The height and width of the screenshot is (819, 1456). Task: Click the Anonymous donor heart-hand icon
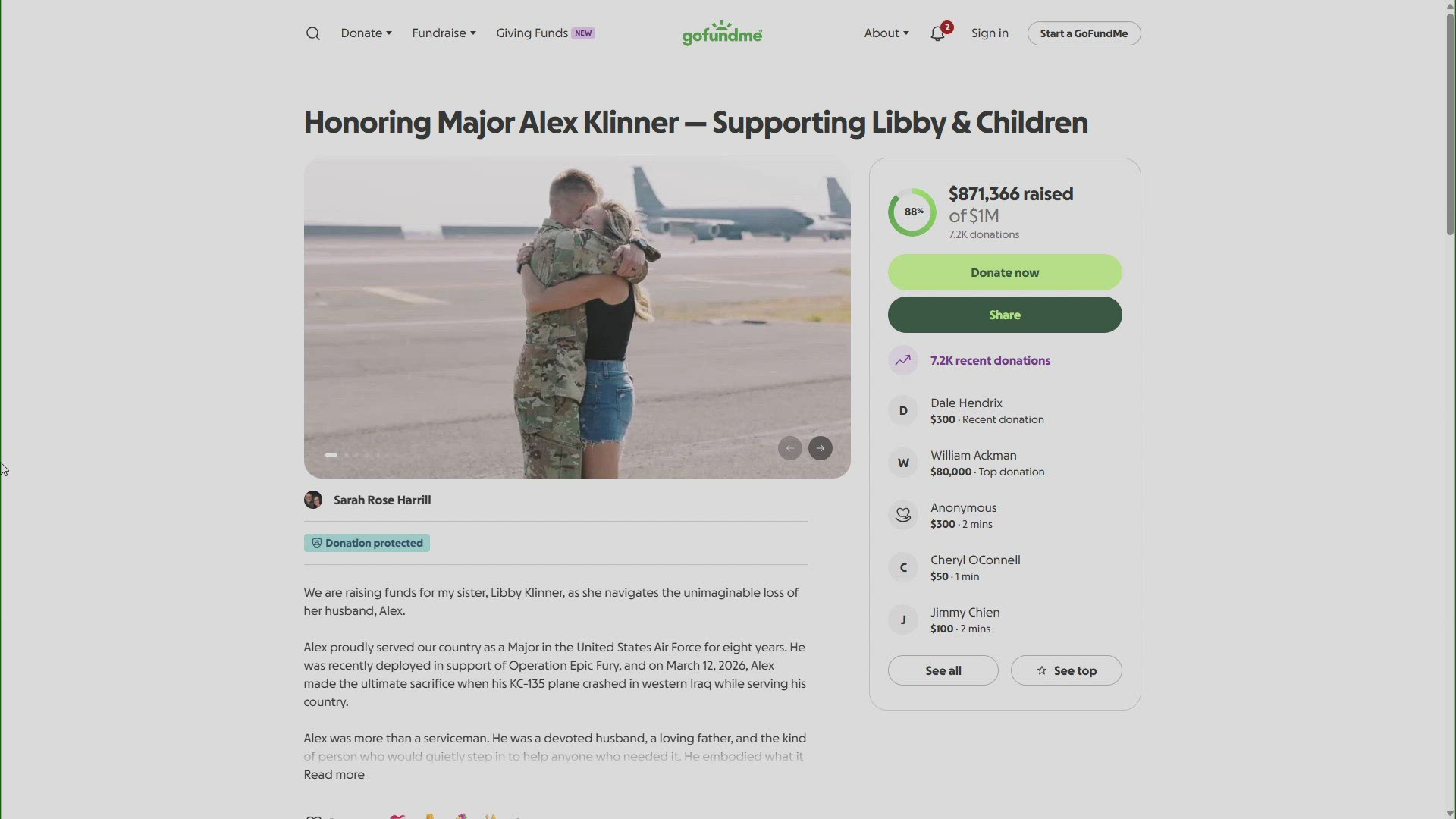tap(902, 515)
